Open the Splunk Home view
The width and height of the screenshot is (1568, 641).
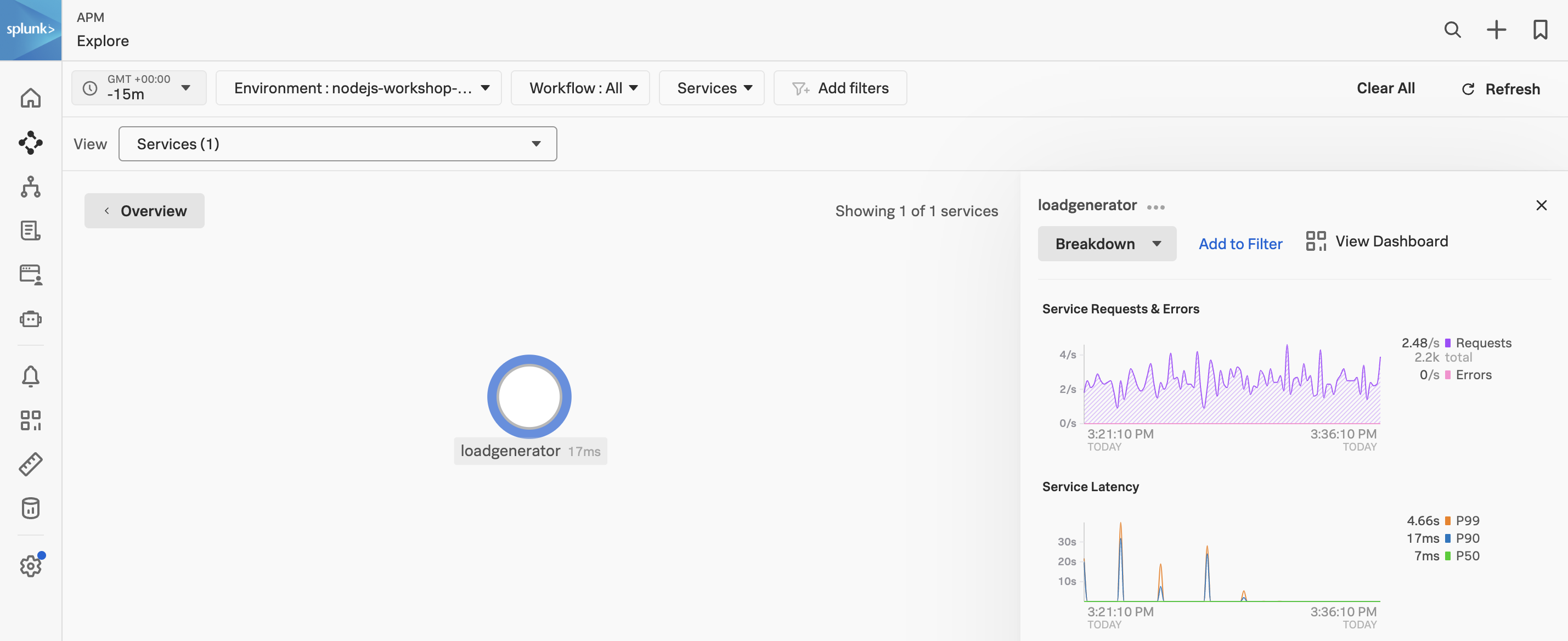tap(30, 97)
